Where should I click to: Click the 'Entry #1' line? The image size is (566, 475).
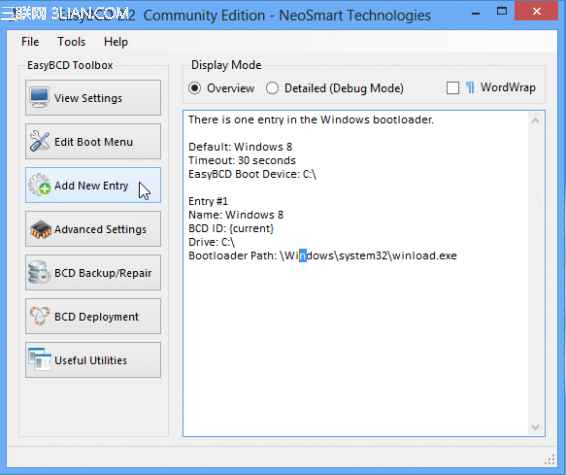pyautogui.click(x=208, y=201)
